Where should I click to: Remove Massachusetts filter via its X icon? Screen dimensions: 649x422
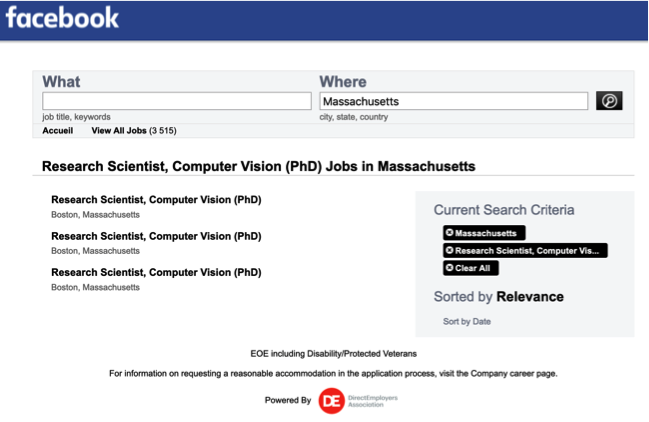(449, 233)
